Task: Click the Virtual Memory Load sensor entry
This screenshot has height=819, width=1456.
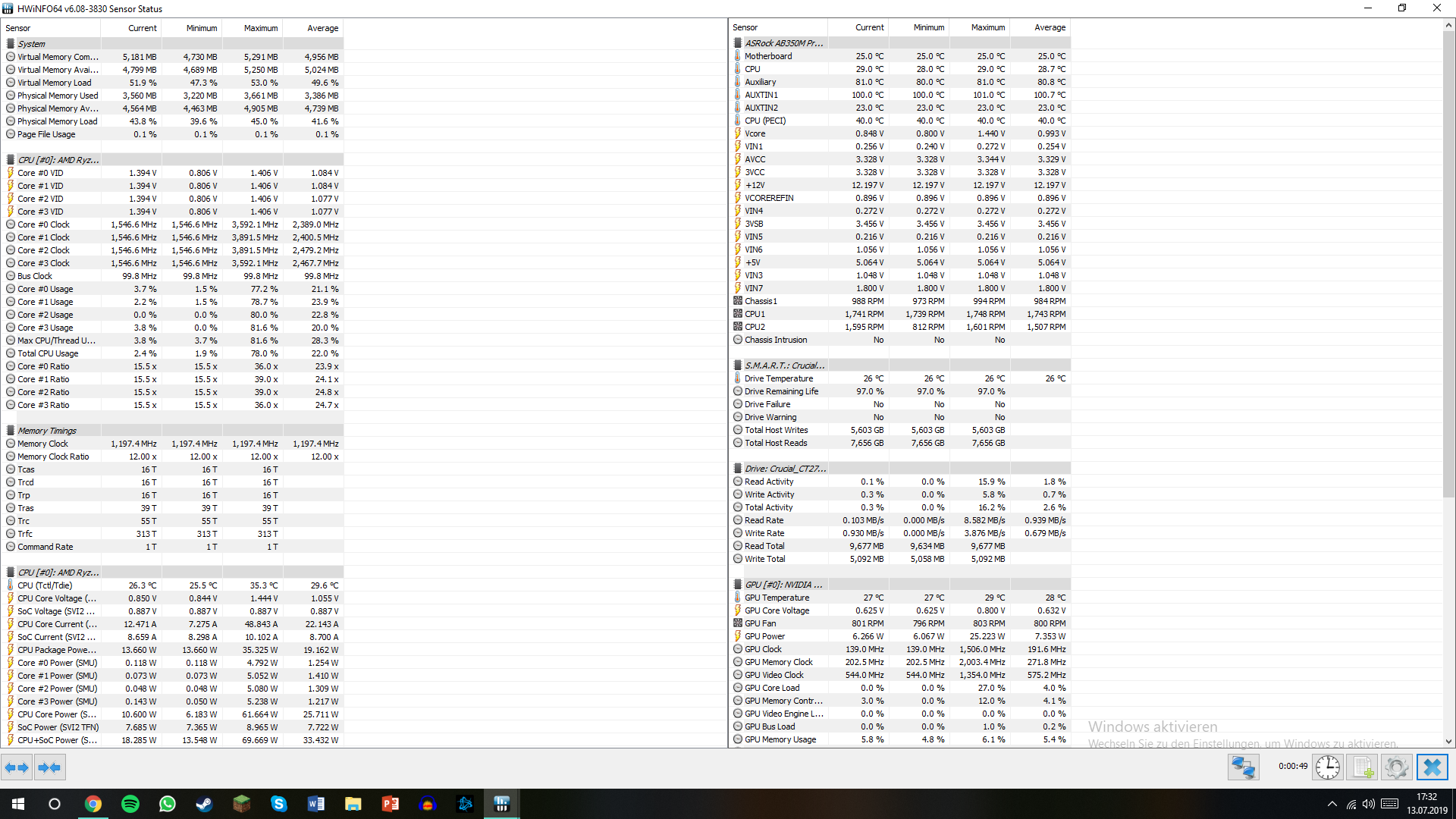Action: [54, 82]
